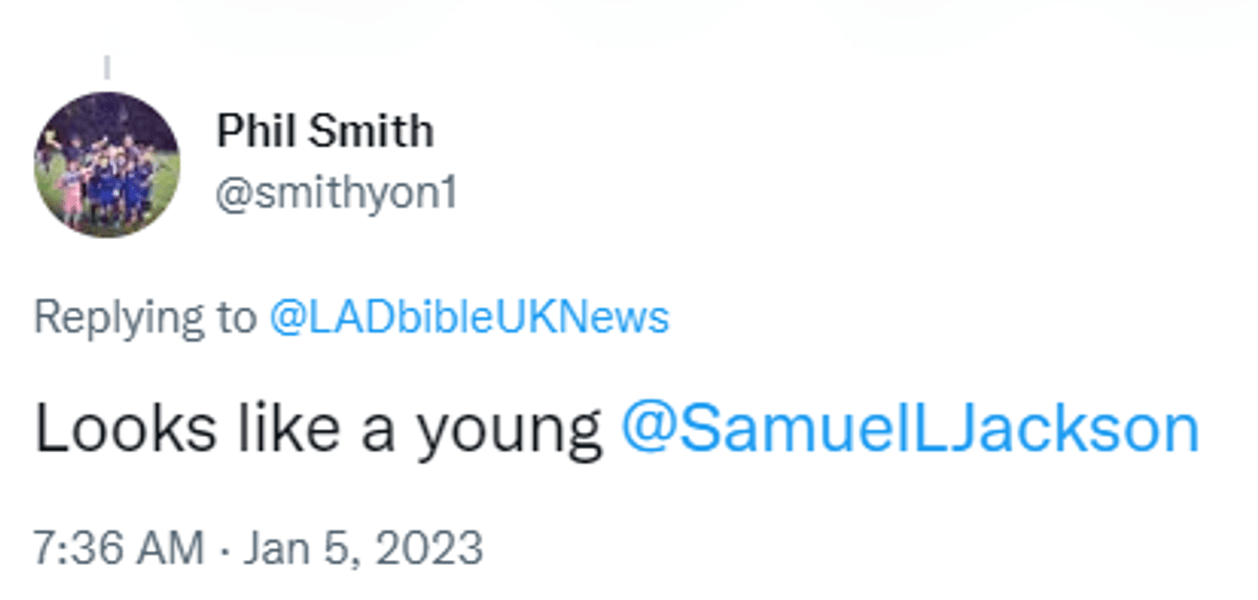Open the @LADbibleUKNews account link

tap(469, 318)
